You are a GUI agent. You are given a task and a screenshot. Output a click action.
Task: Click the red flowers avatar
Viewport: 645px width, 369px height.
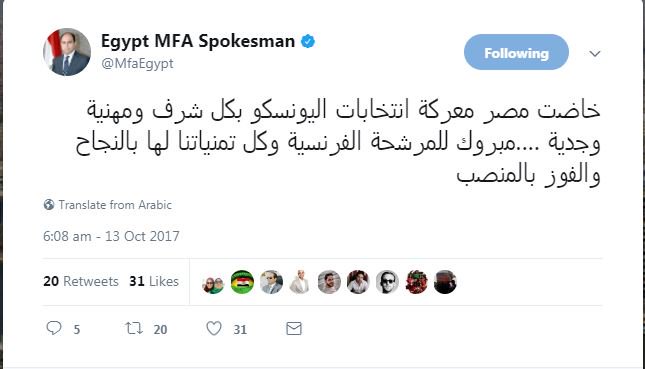(x=416, y=282)
